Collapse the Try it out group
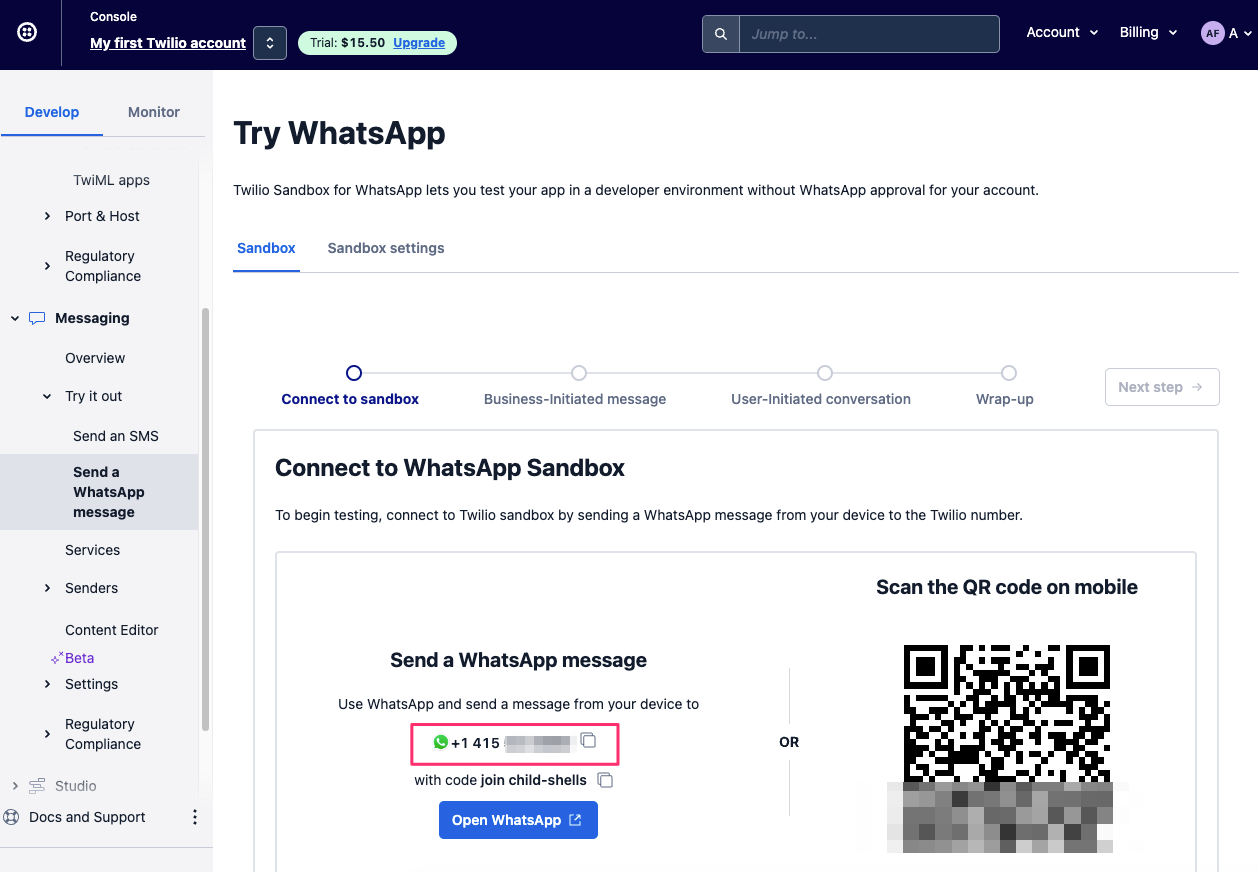Screen dimensions: 1258x872 tap(47, 396)
